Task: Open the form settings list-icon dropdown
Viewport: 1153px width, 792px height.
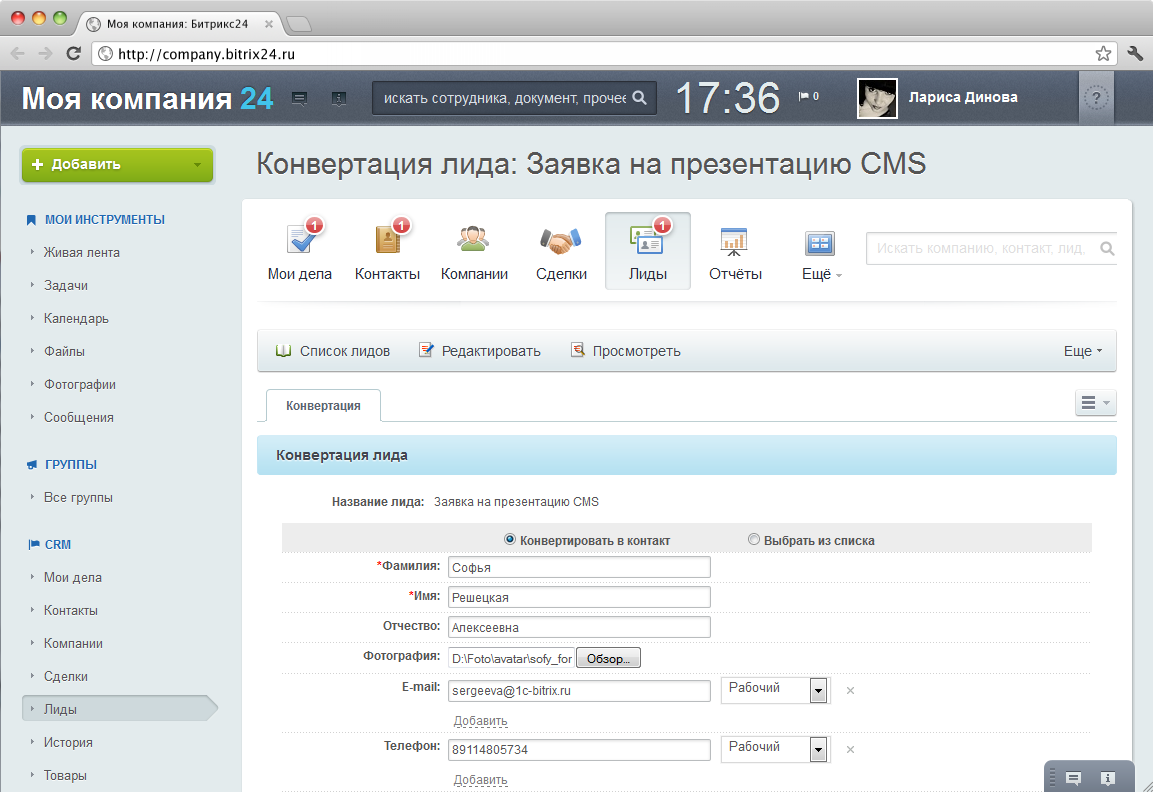Action: pyautogui.click(x=1095, y=402)
